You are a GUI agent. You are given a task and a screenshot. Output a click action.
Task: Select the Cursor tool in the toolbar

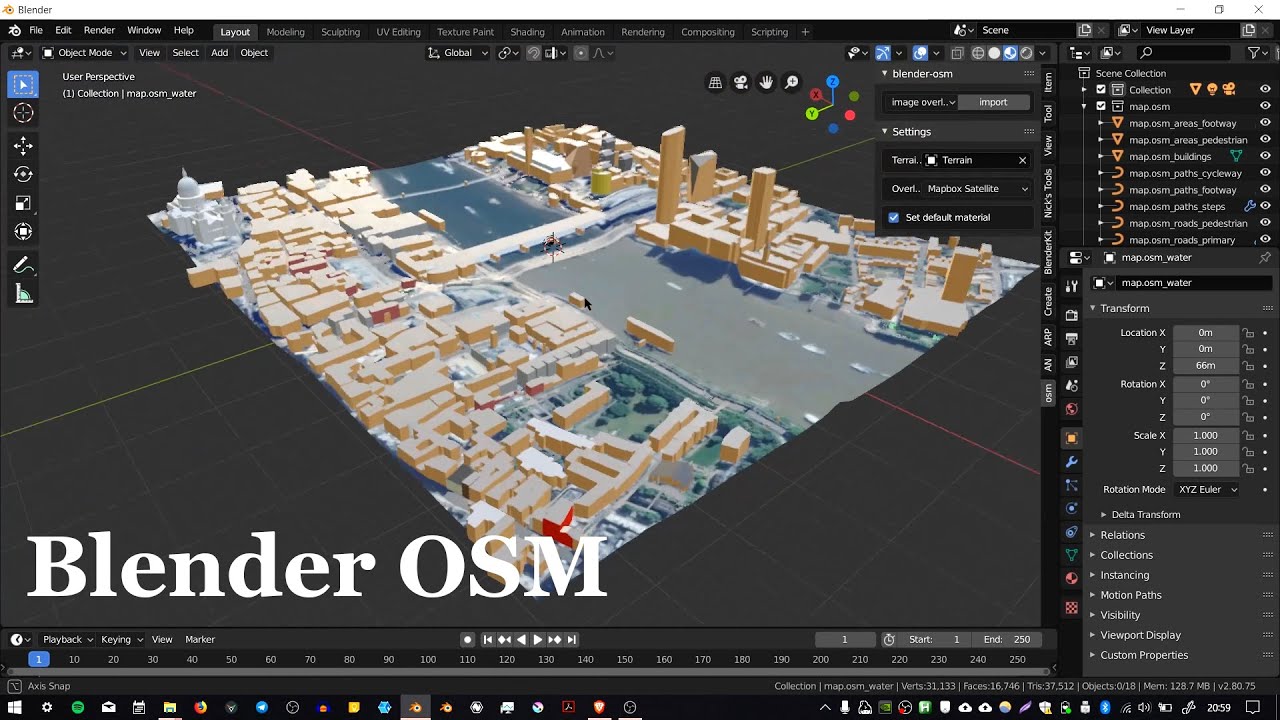tap(23, 114)
